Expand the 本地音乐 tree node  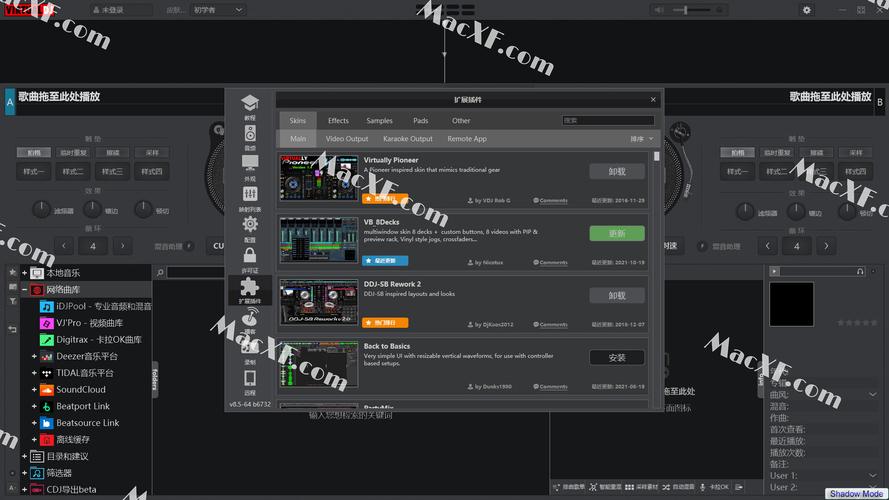pos(24,273)
